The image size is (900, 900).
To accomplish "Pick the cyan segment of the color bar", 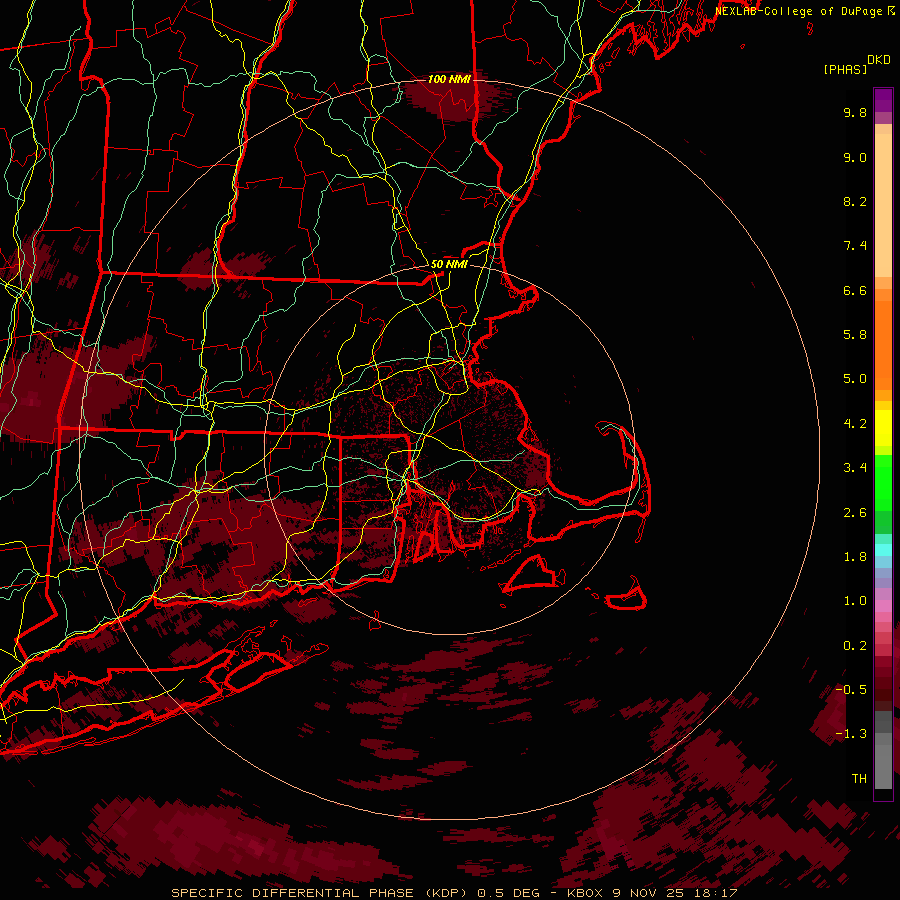I will [883, 549].
